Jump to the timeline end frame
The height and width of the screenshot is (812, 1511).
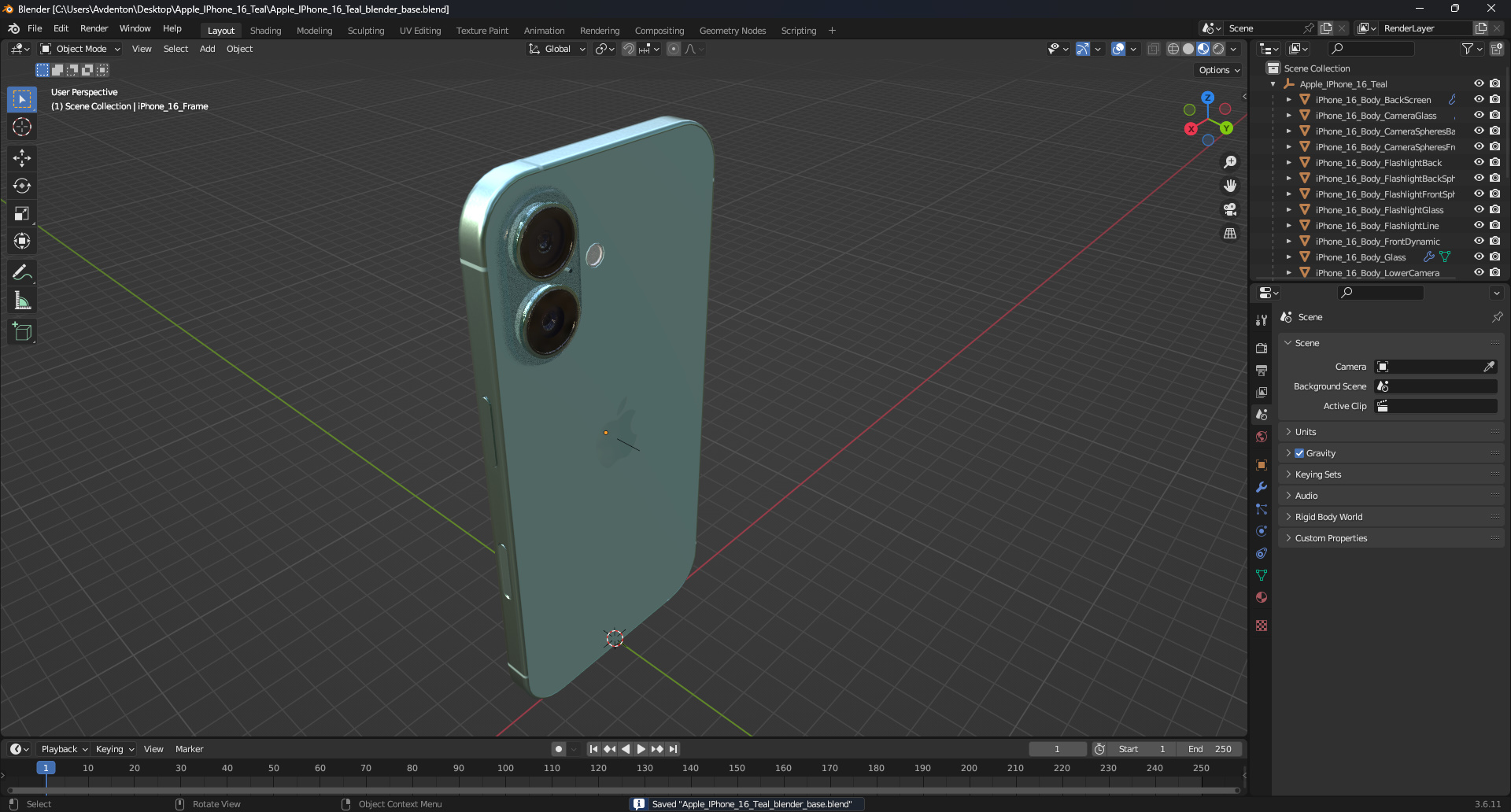click(x=674, y=749)
